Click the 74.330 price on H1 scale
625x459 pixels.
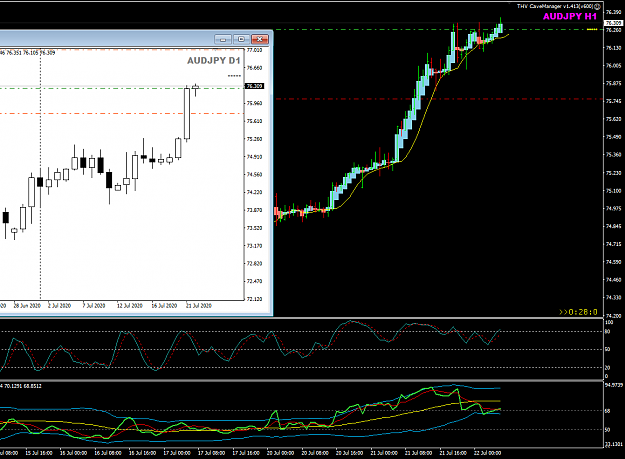coord(613,298)
